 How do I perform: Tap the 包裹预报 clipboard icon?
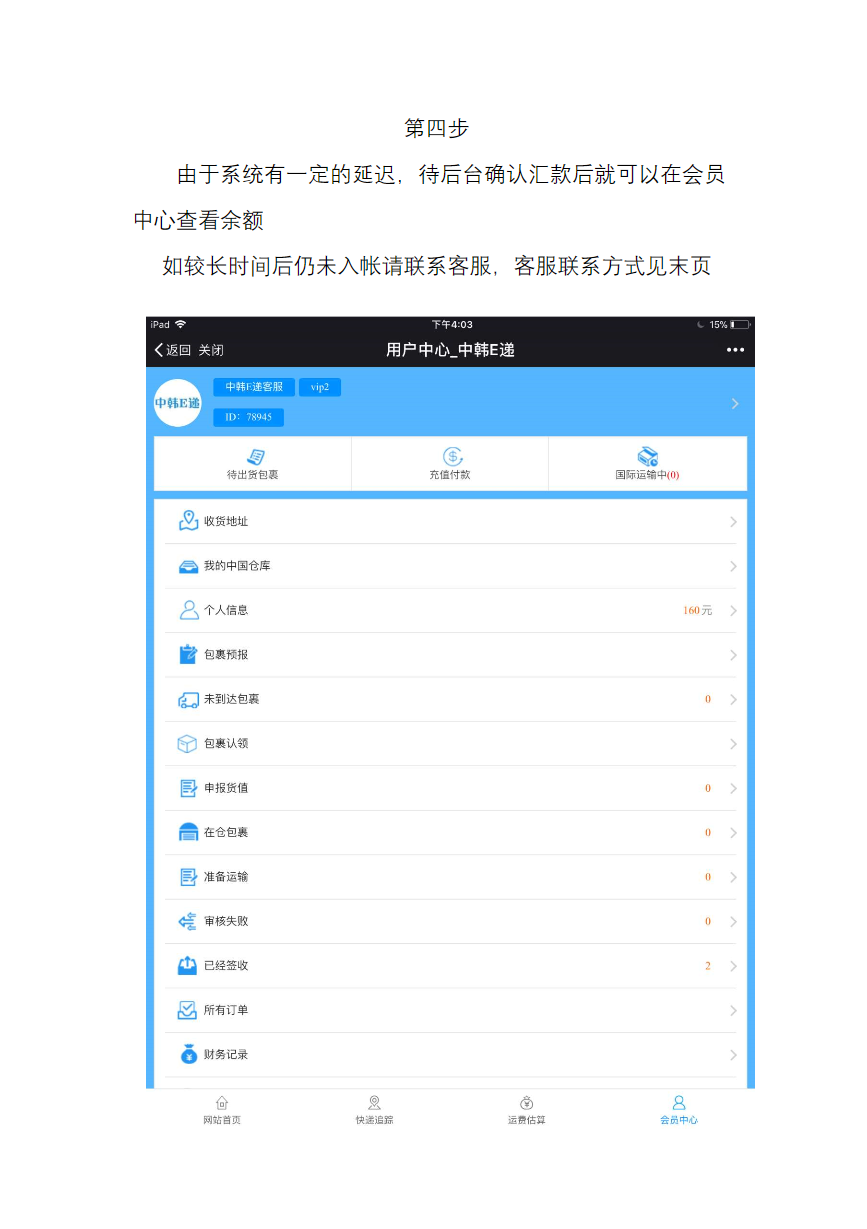(188, 654)
